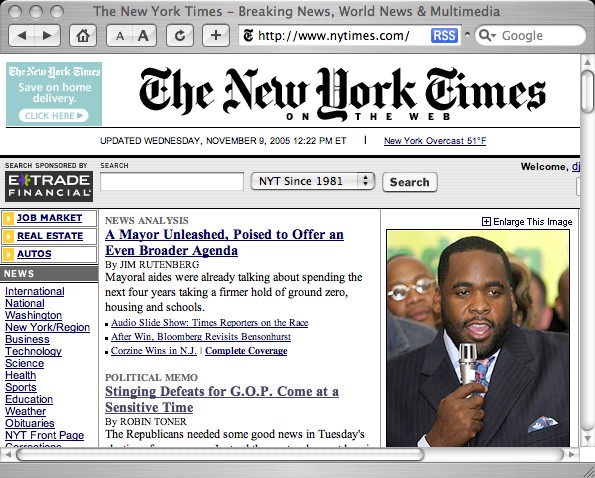Focus the NYT search text field

click(172, 181)
